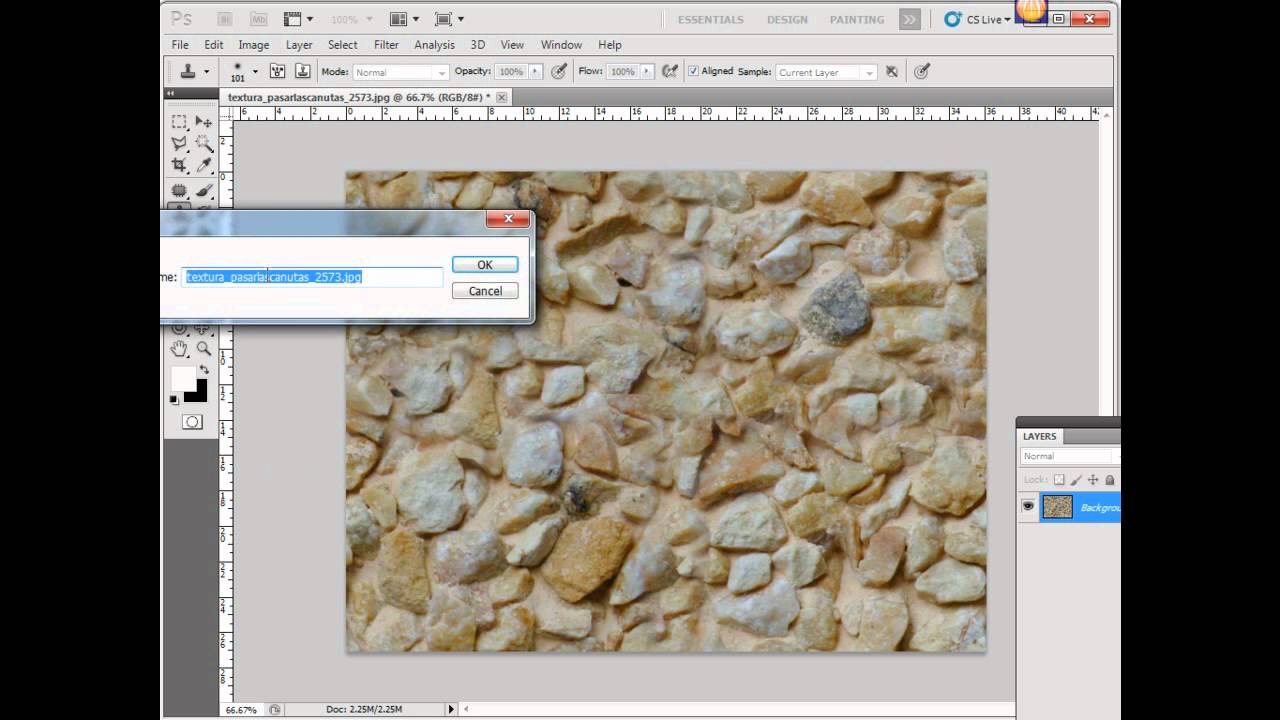This screenshot has width=1280, height=720.
Task: Switch to the Design workspace
Action: [787, 19]
